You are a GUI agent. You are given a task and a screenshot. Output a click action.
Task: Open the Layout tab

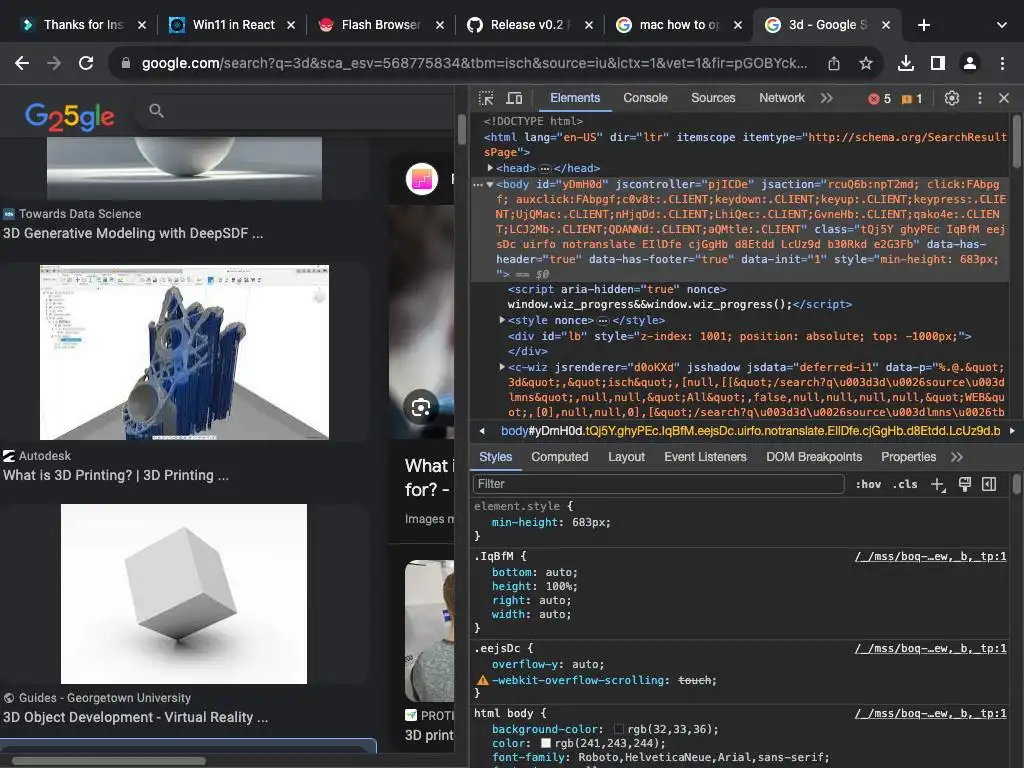coord(626,457)
